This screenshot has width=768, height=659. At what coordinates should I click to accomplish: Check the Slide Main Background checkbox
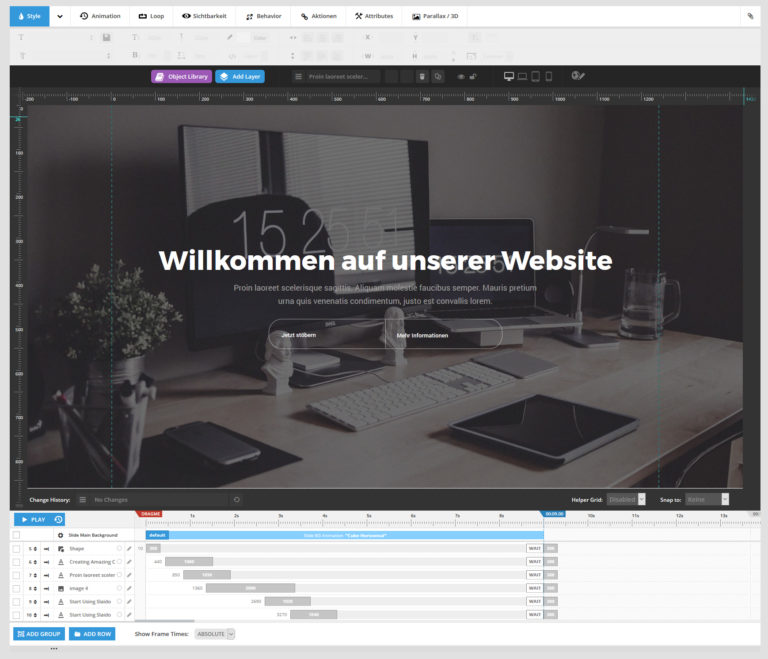[17, 535]
